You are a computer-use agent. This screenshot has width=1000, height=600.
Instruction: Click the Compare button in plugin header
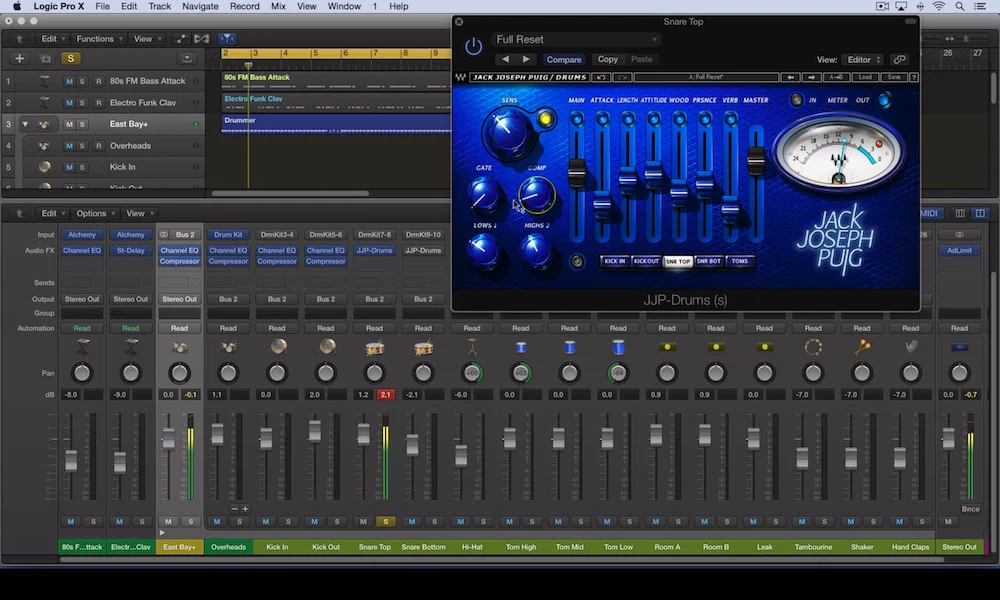[564, 59]
